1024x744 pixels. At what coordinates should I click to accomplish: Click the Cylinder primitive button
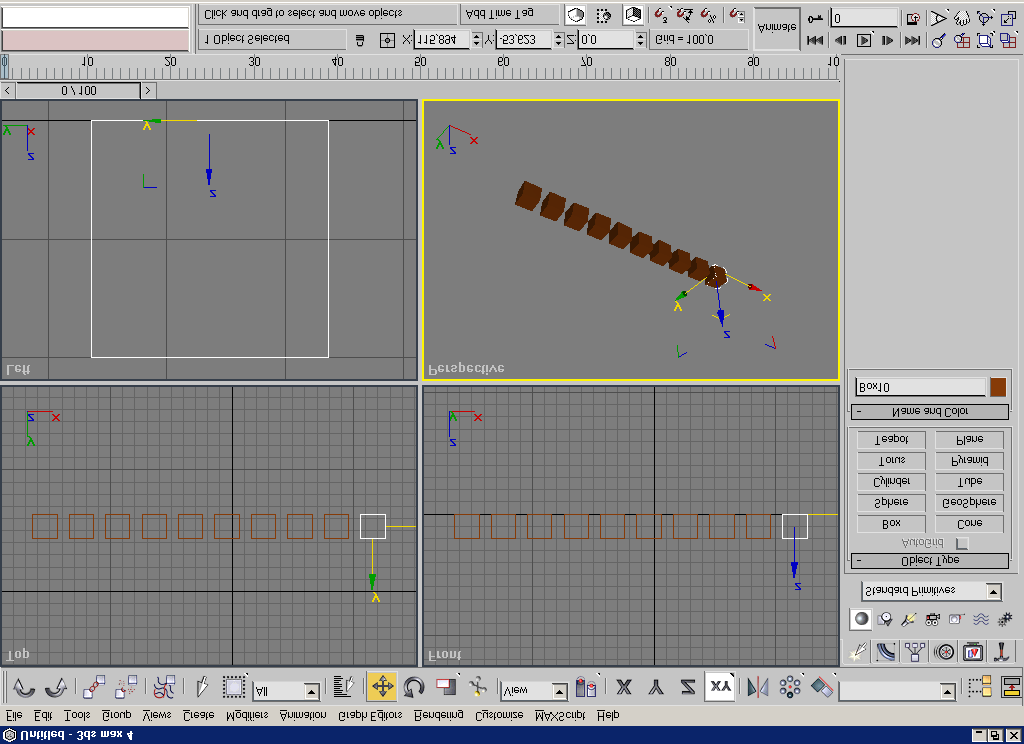[x=891, y=481]
